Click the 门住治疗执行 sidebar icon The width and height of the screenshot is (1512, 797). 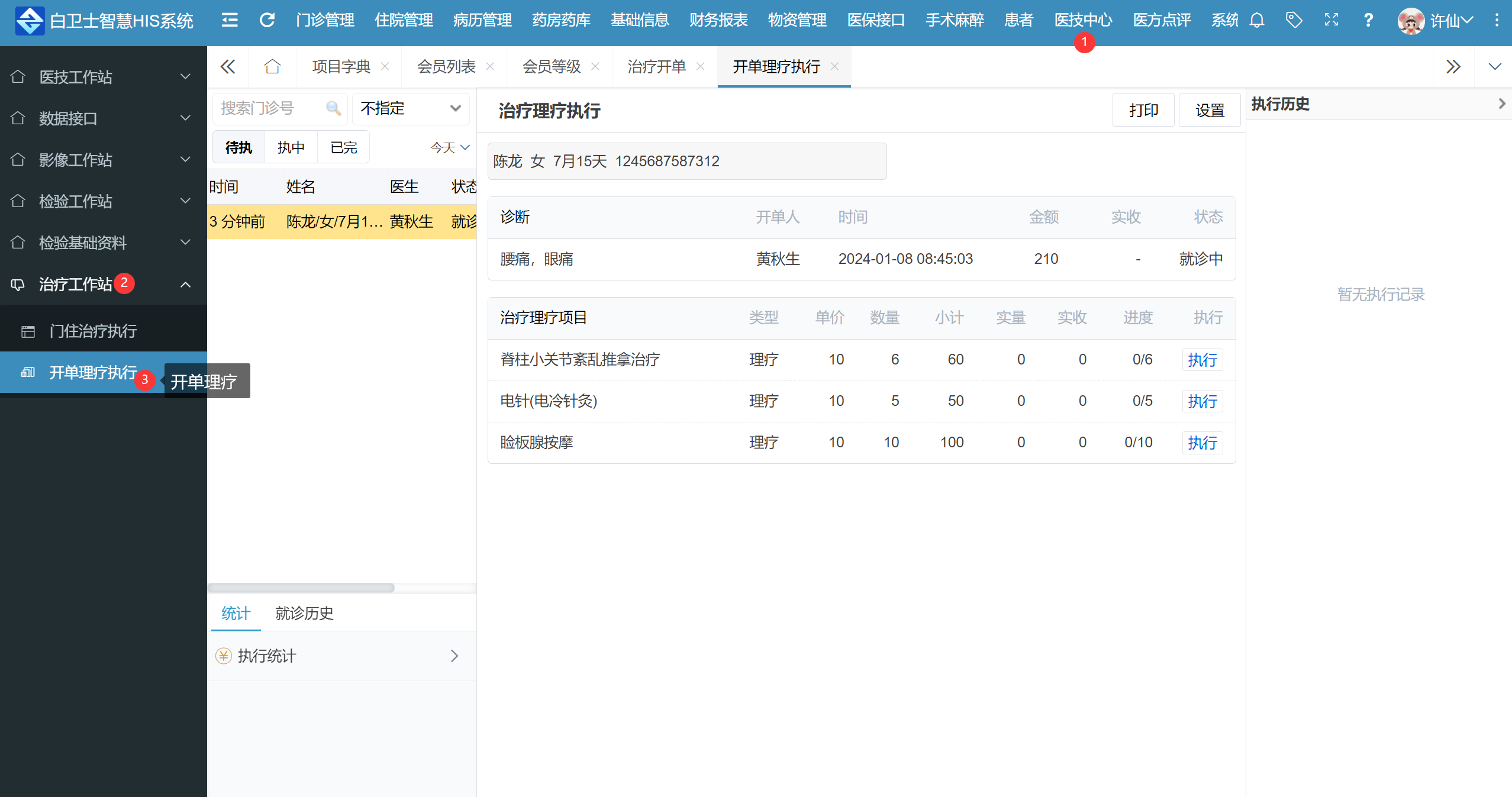point(28,331)
